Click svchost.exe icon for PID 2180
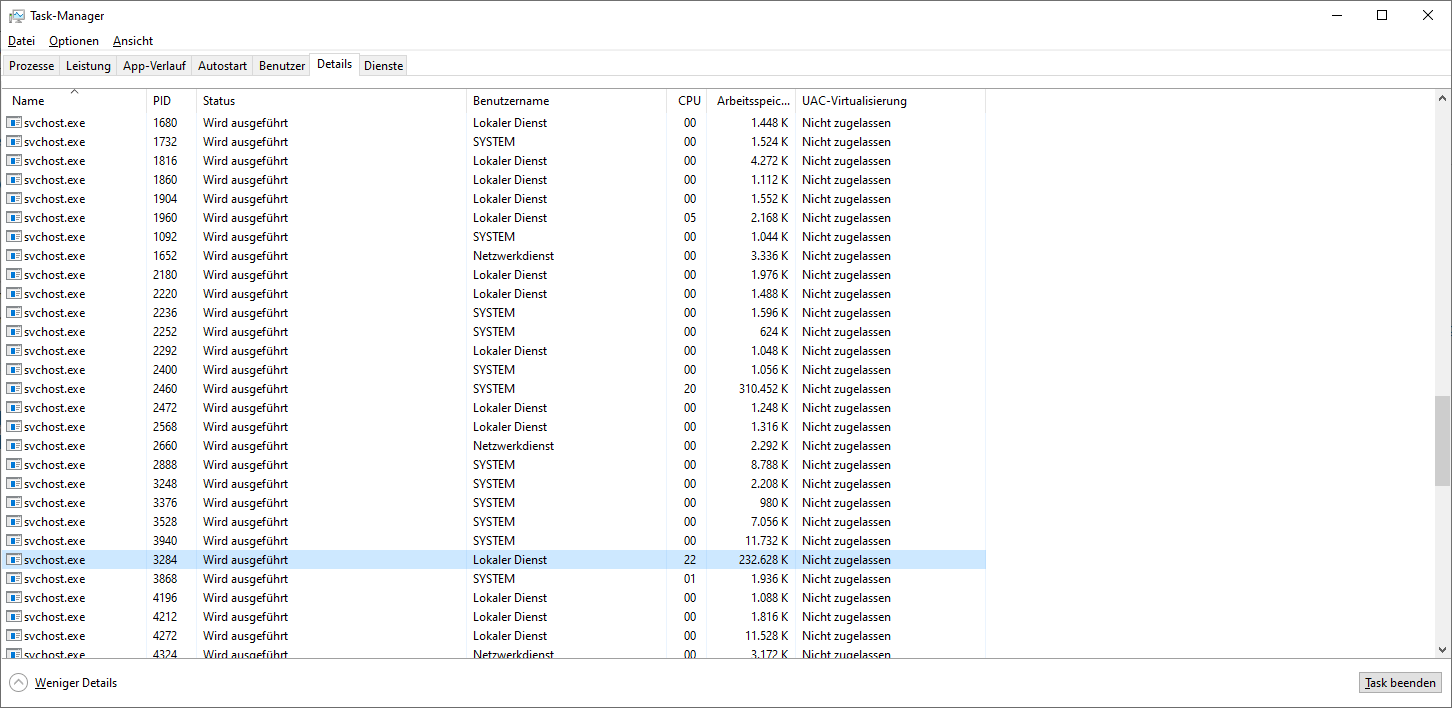The image size is (1452, 708). click(14, 275)
